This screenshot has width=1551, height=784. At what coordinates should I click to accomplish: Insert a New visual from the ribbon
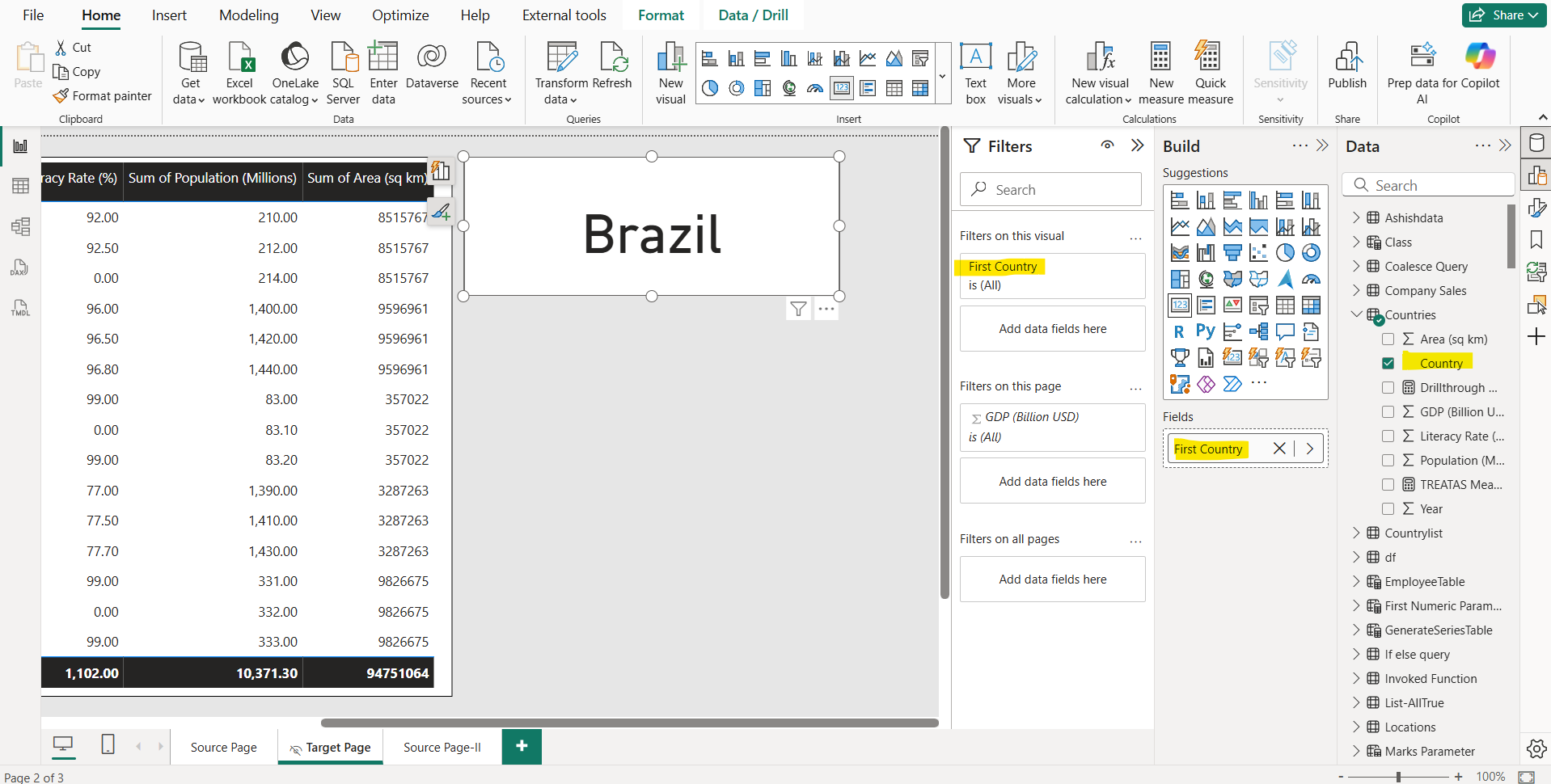point(670,73)
